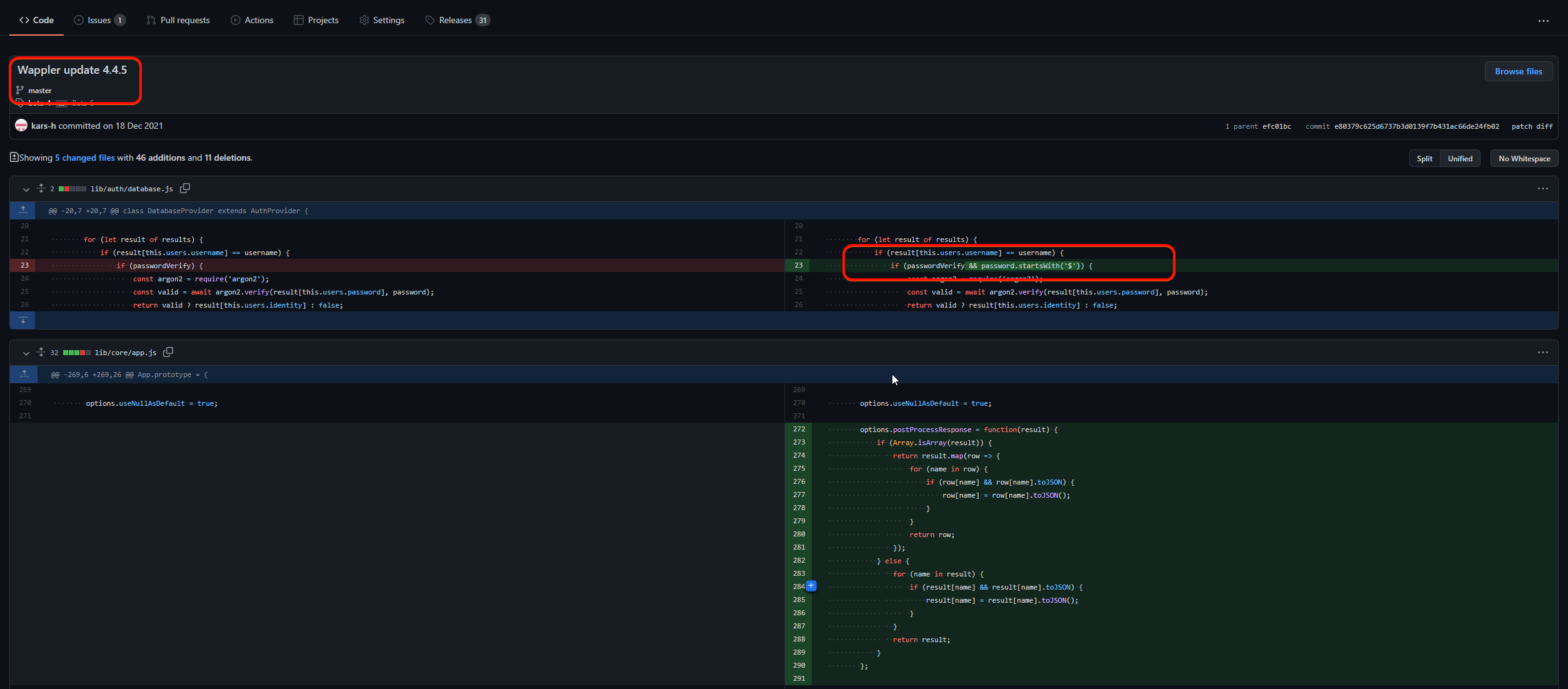The height and width of the screenshot is (689, 1568).
Task: Open the parent commit efc01bc
Action: pos(1276,126)
